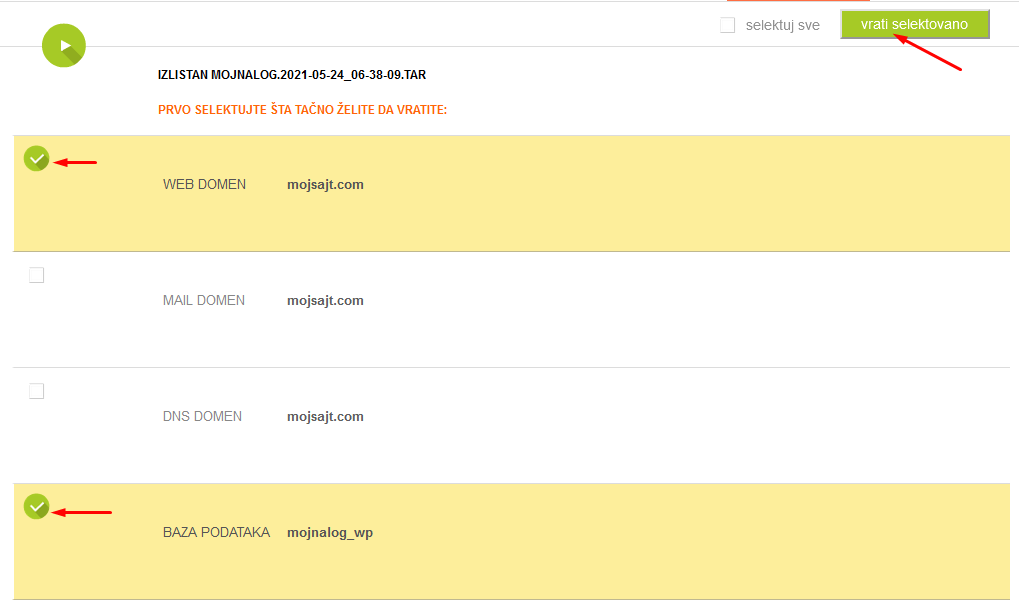Image resolution: width=1019 pixels, height=614 pixels.
Task: Click mojsajt.com in the WEB DOMEN row
Action: [x=325, y=185]
